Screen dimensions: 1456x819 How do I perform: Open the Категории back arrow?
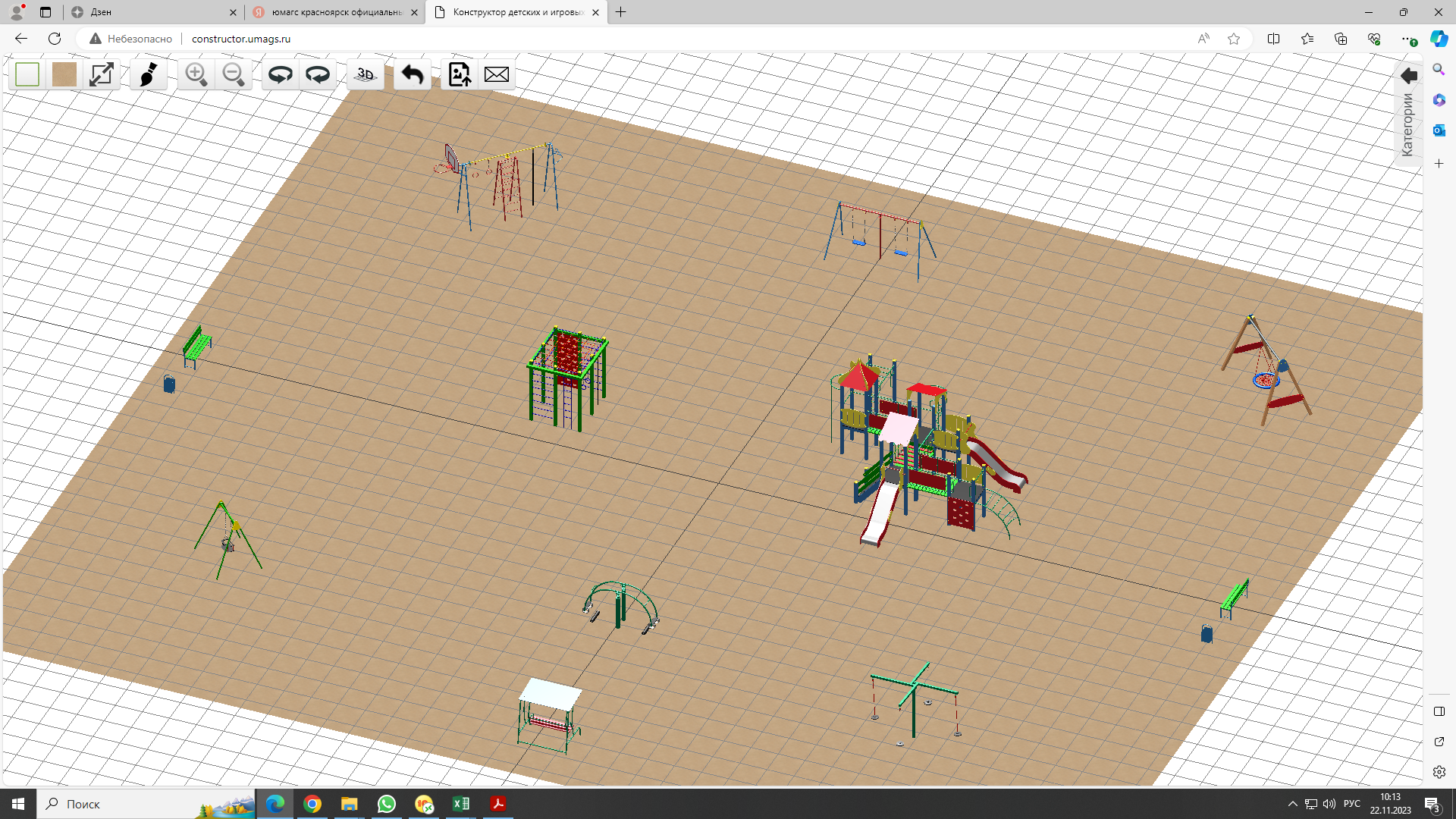pos(1409,75)
